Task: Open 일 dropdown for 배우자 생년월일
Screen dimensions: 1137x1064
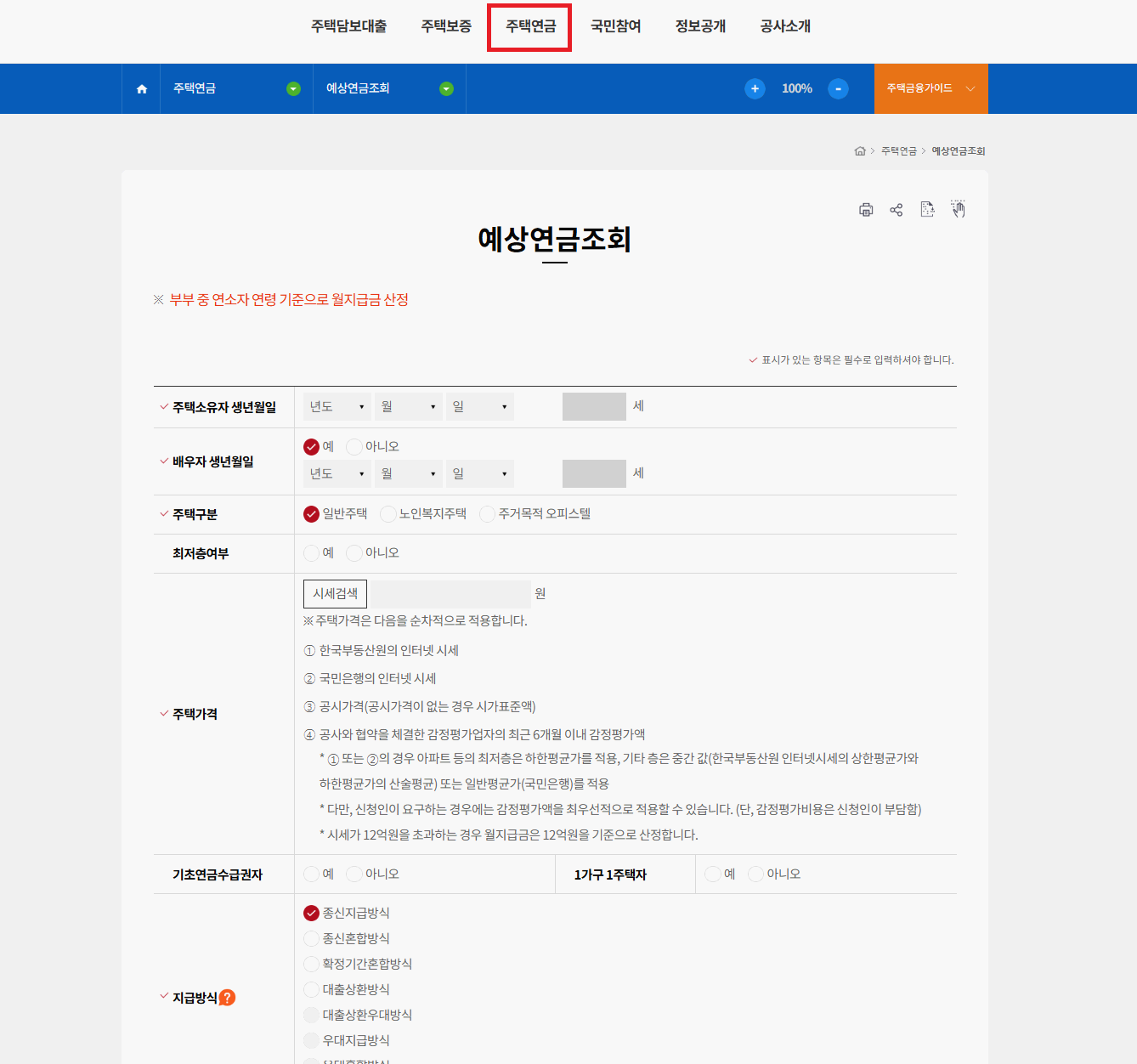Action: click(480, 474)
